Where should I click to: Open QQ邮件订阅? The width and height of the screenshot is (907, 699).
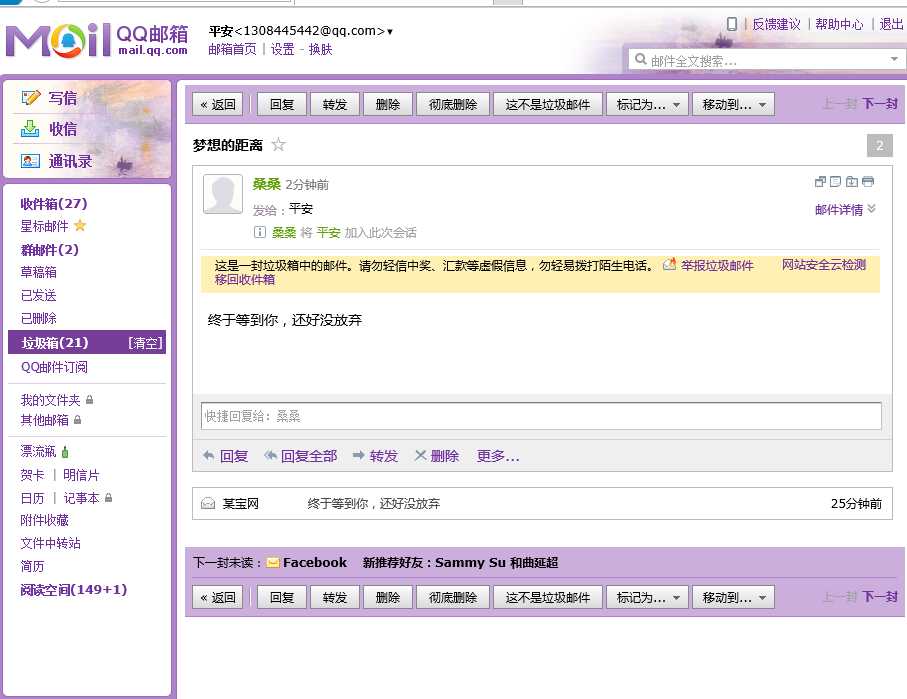[54, 367]
